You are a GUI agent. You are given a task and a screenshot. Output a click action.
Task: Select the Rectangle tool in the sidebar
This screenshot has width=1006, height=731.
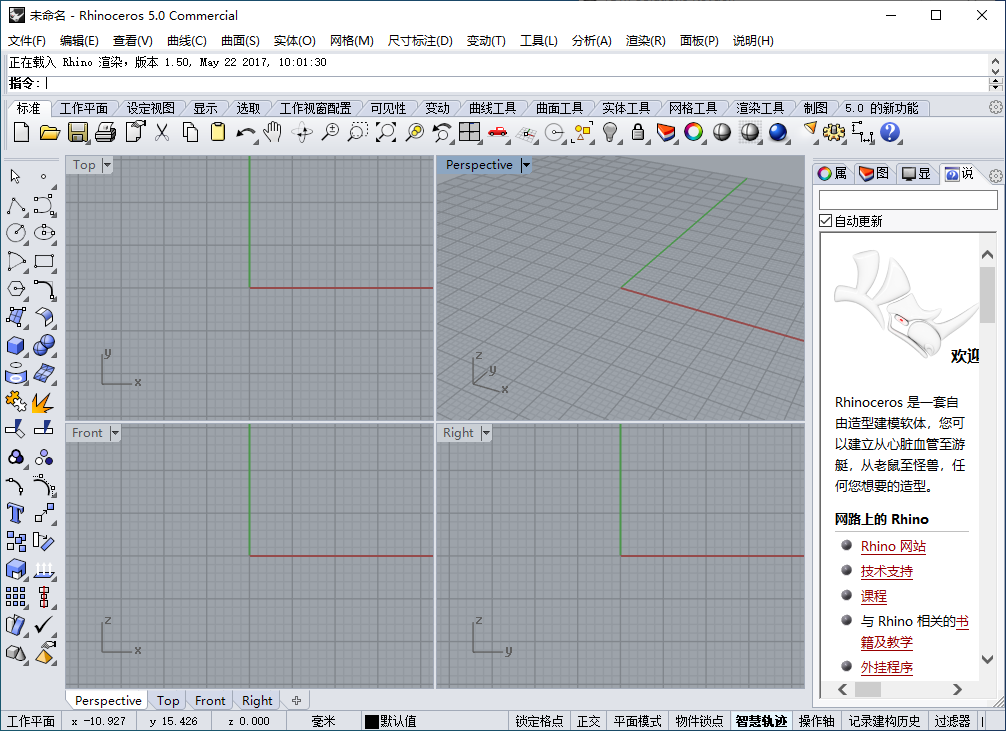pyautogui.click(x=44, y=261)
